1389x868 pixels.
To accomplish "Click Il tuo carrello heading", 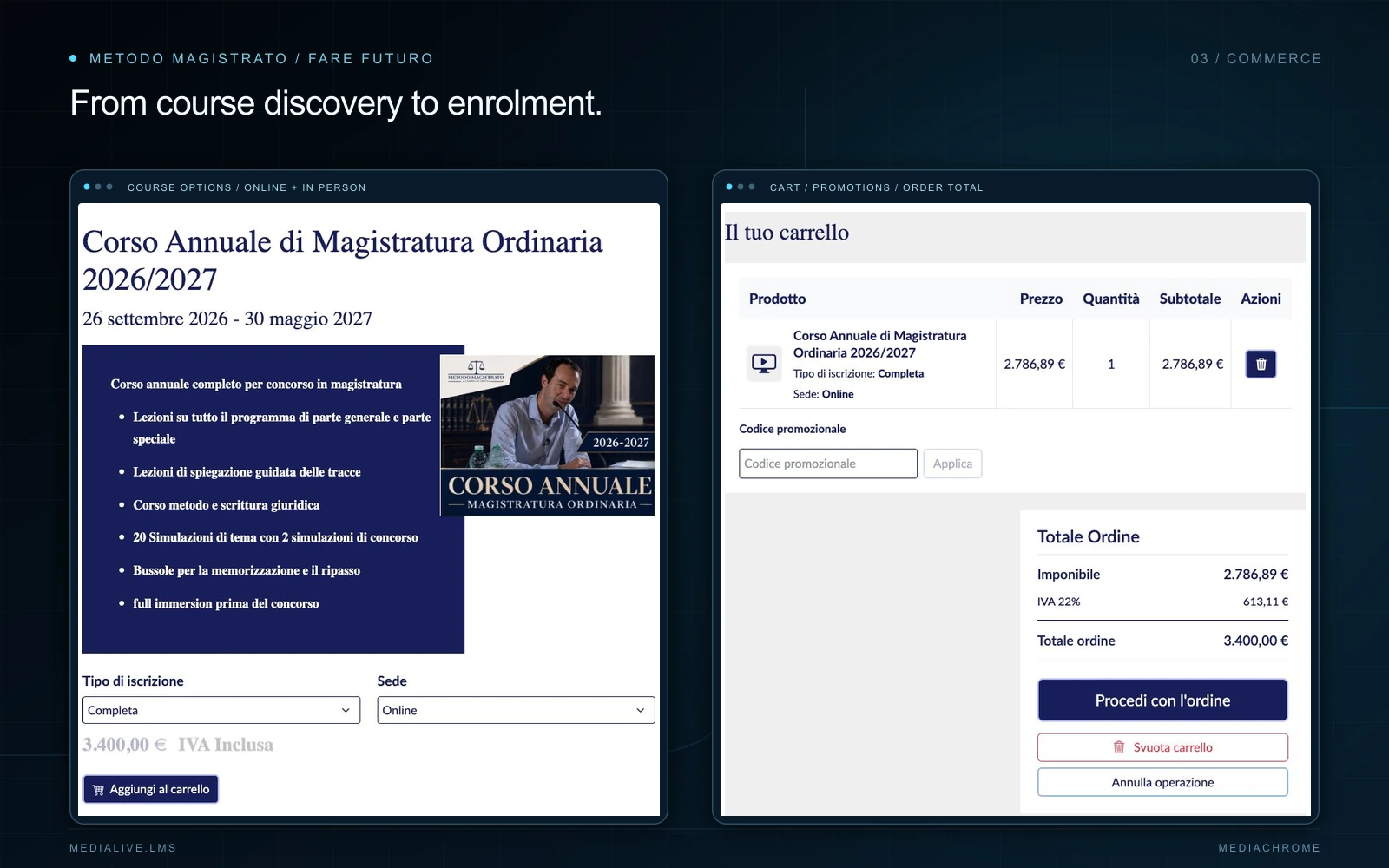I will (x=787, y=233).
